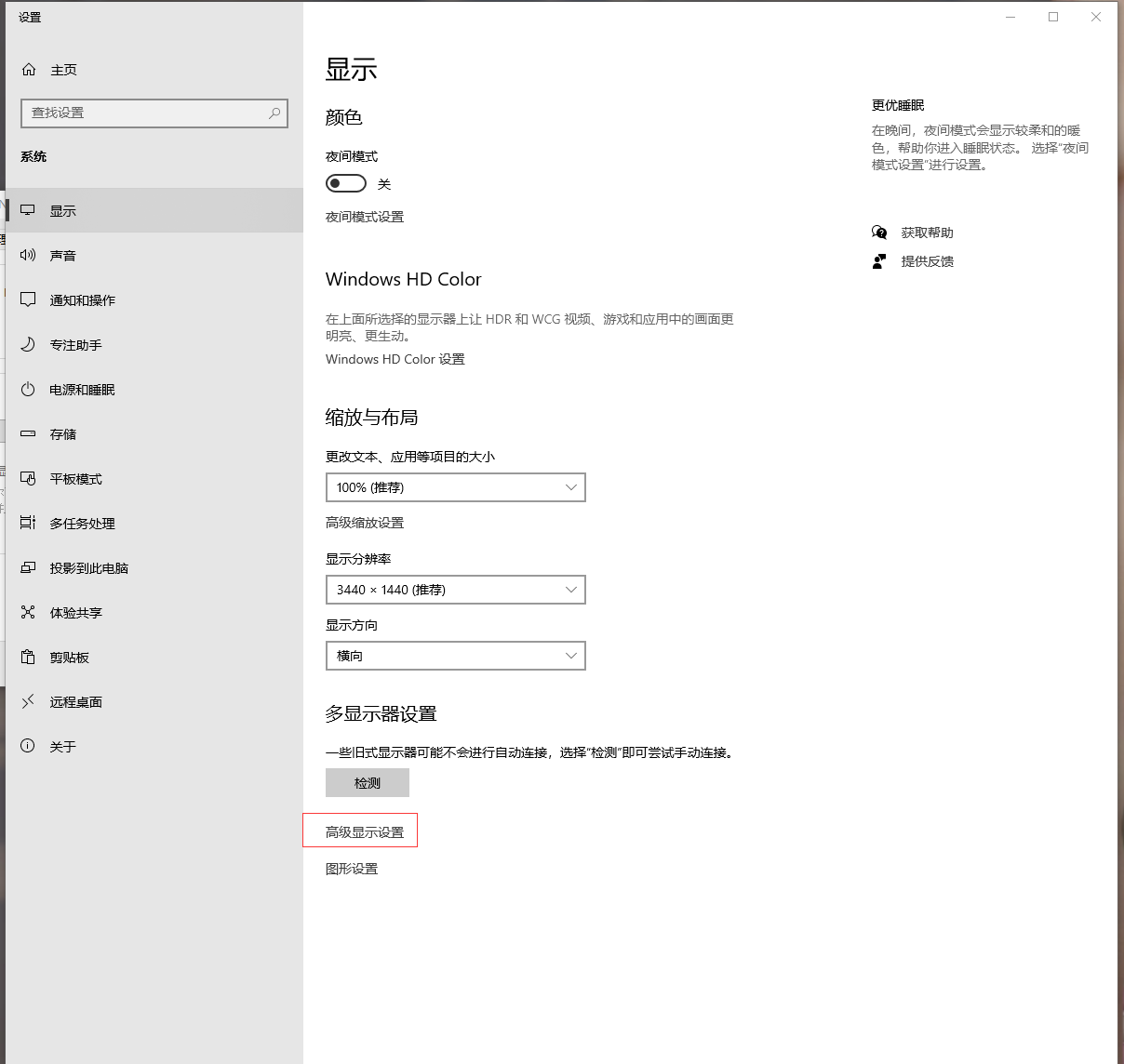Screen dimensions: 1124x1064
Task: Open 平板模式 using its tablet icon
Action: 28,478
